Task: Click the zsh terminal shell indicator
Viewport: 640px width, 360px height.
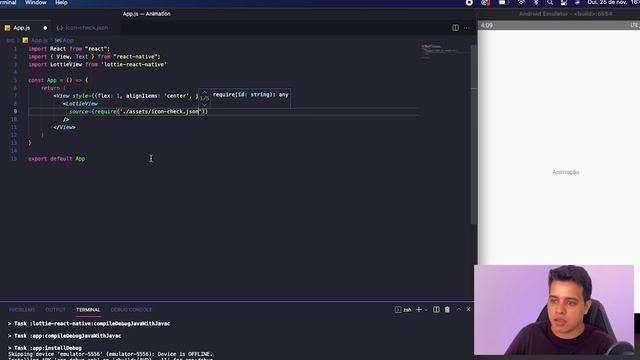Action: pos(403,310)
